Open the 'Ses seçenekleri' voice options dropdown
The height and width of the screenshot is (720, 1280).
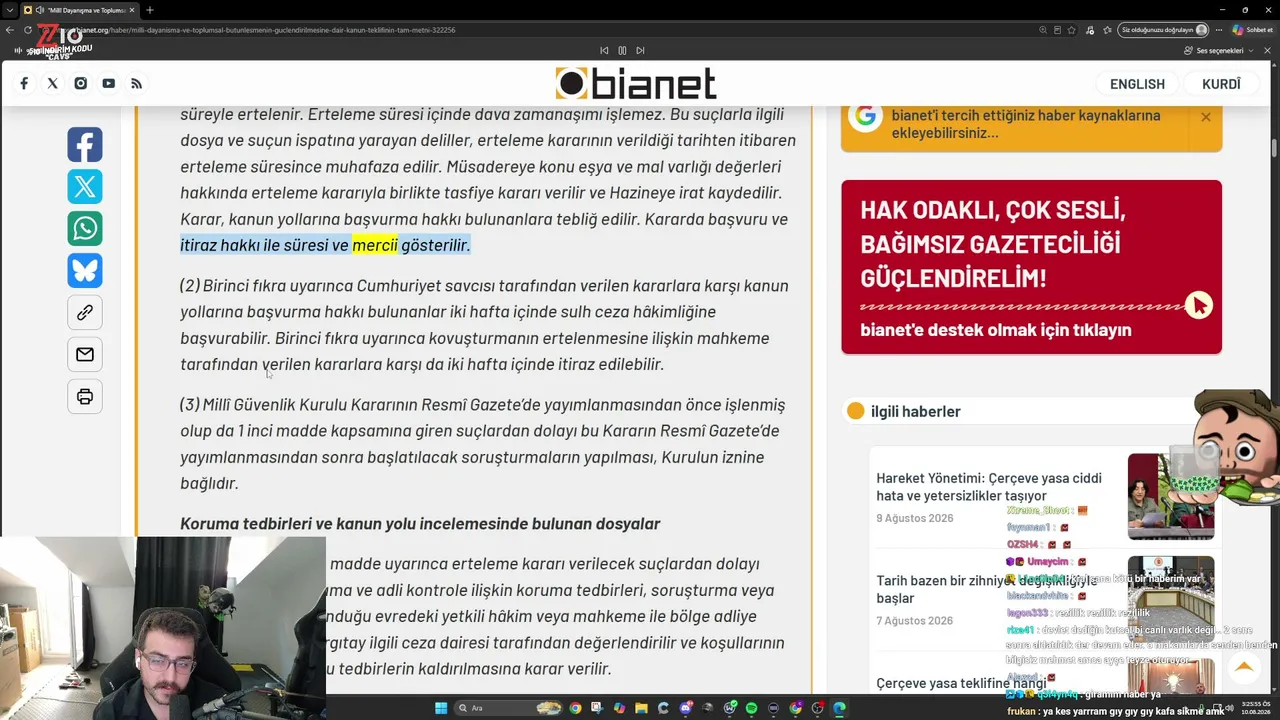[x=1219, y=50]
